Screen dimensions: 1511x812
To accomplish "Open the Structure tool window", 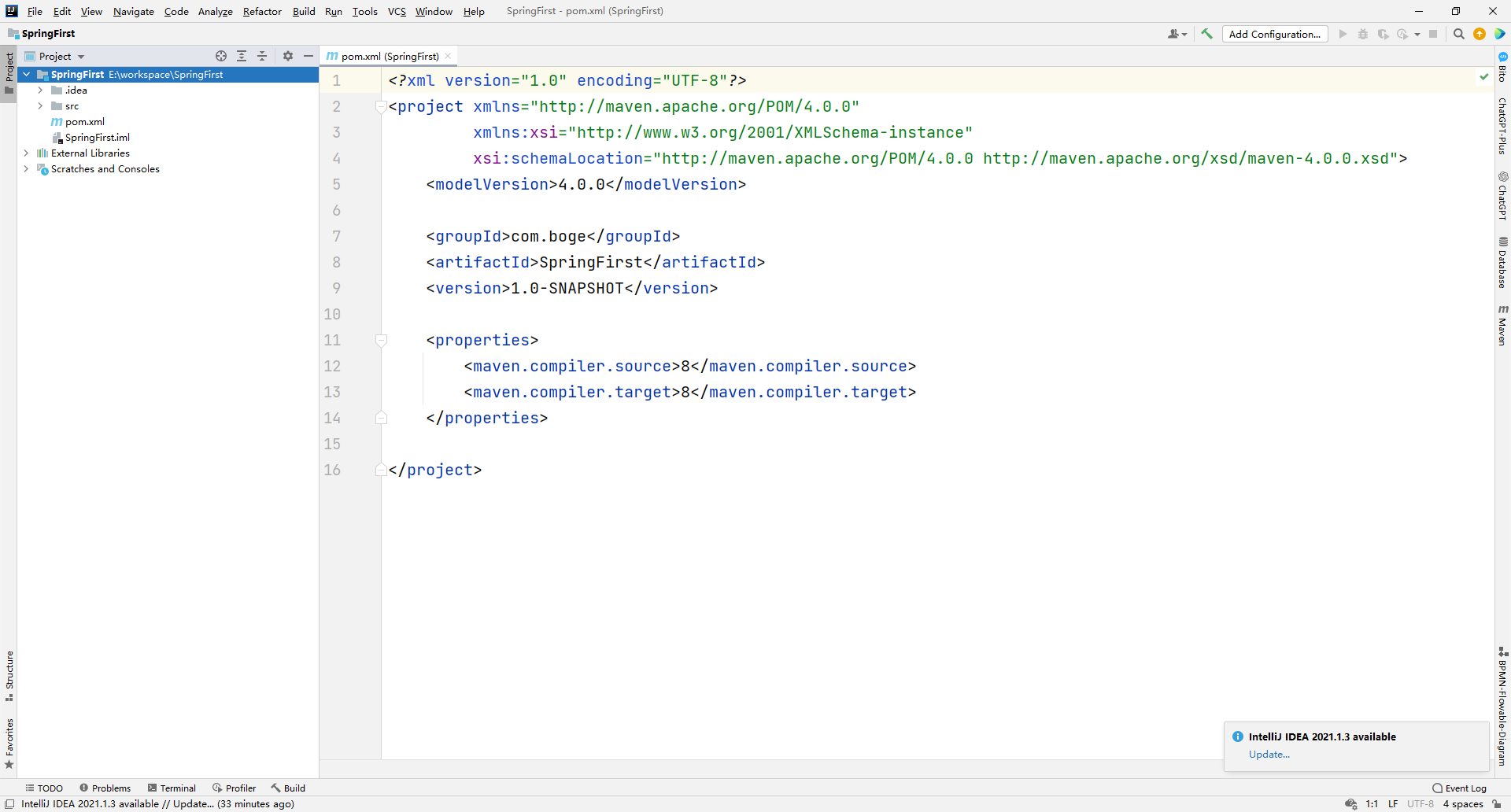I will [x=9, y=677].
